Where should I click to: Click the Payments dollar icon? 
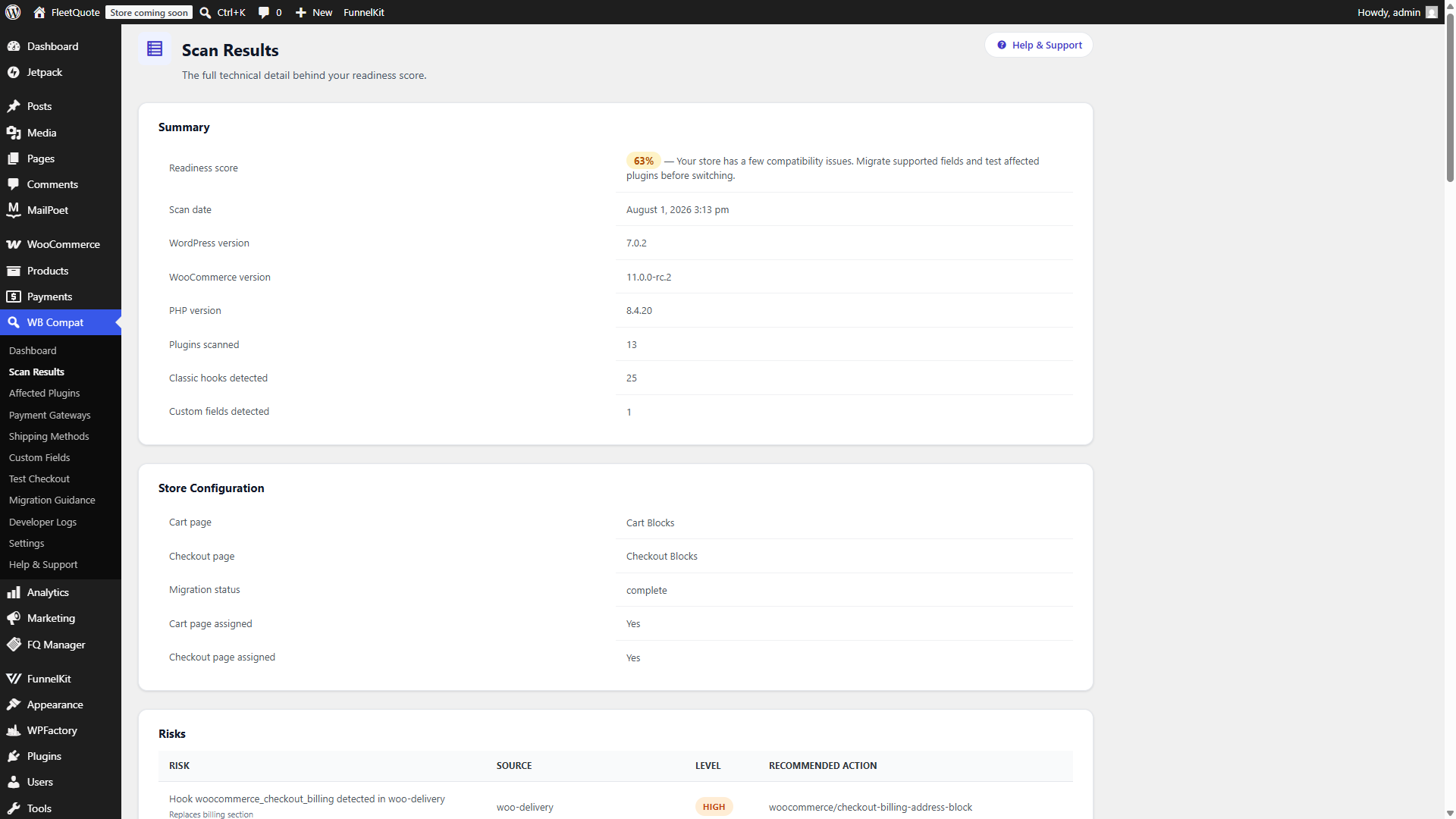tap(14, 297)
